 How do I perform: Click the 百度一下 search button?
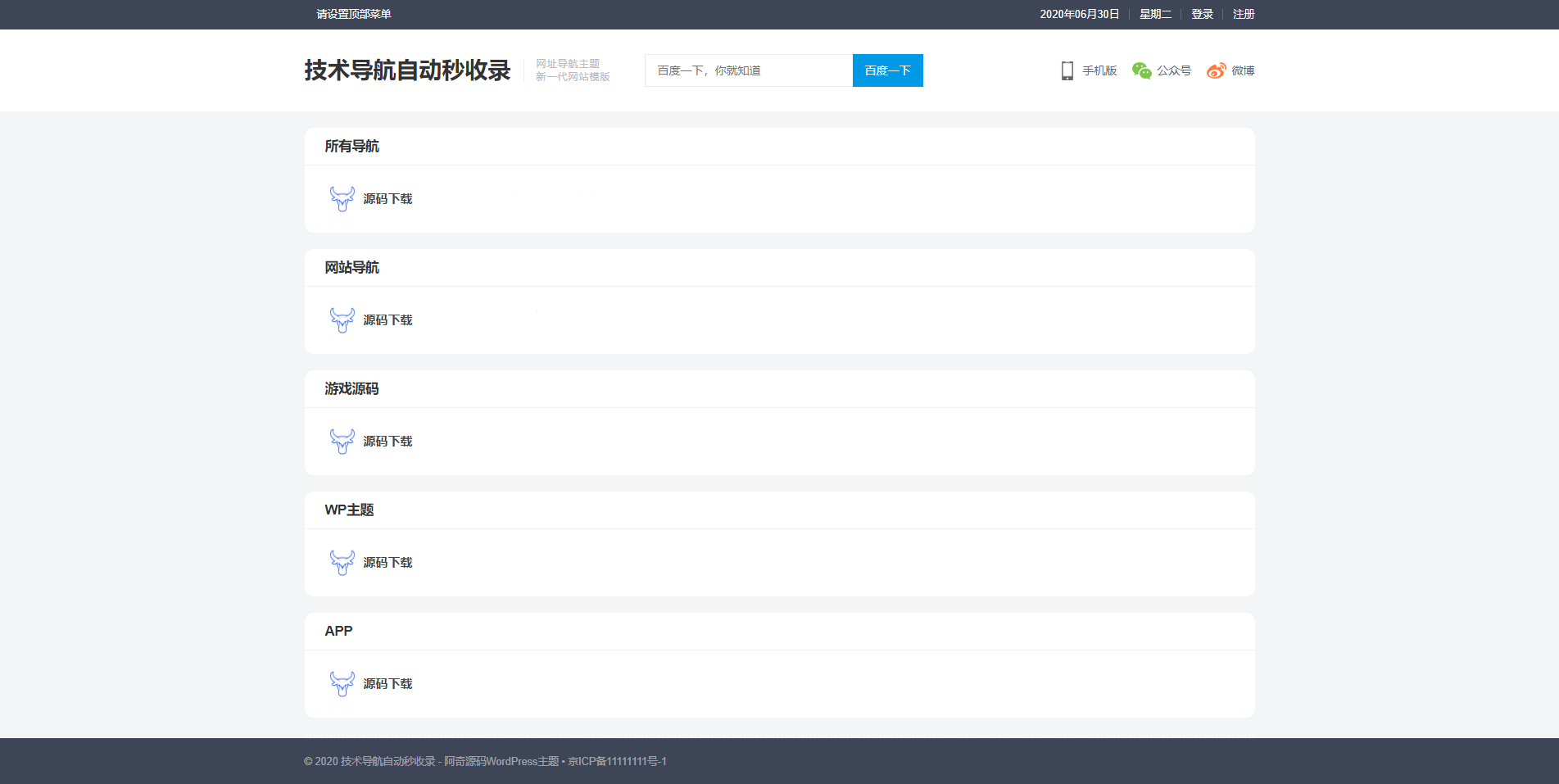[887, 70]
